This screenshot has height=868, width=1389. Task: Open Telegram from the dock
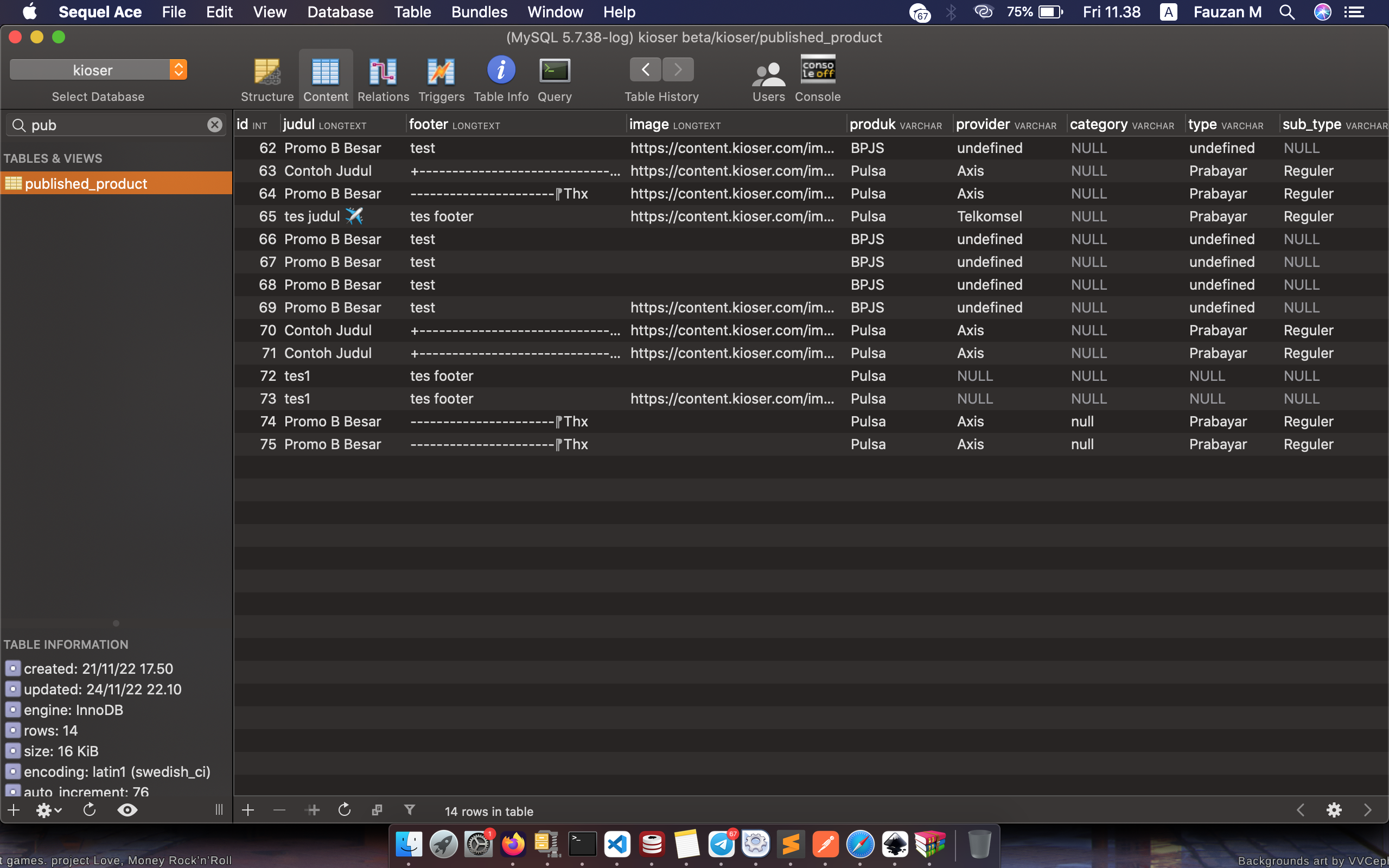[x=721, y=844]
